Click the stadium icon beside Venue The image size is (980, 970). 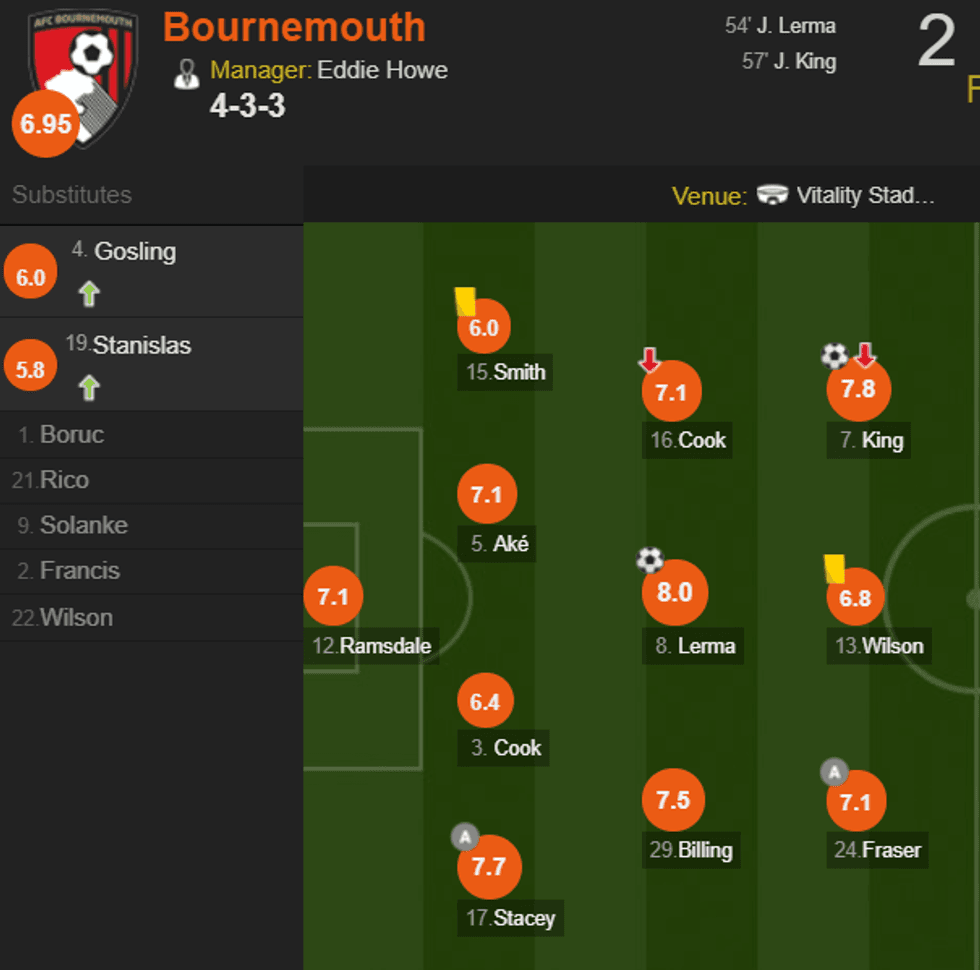pyautogui.click(x=772, y=195)
